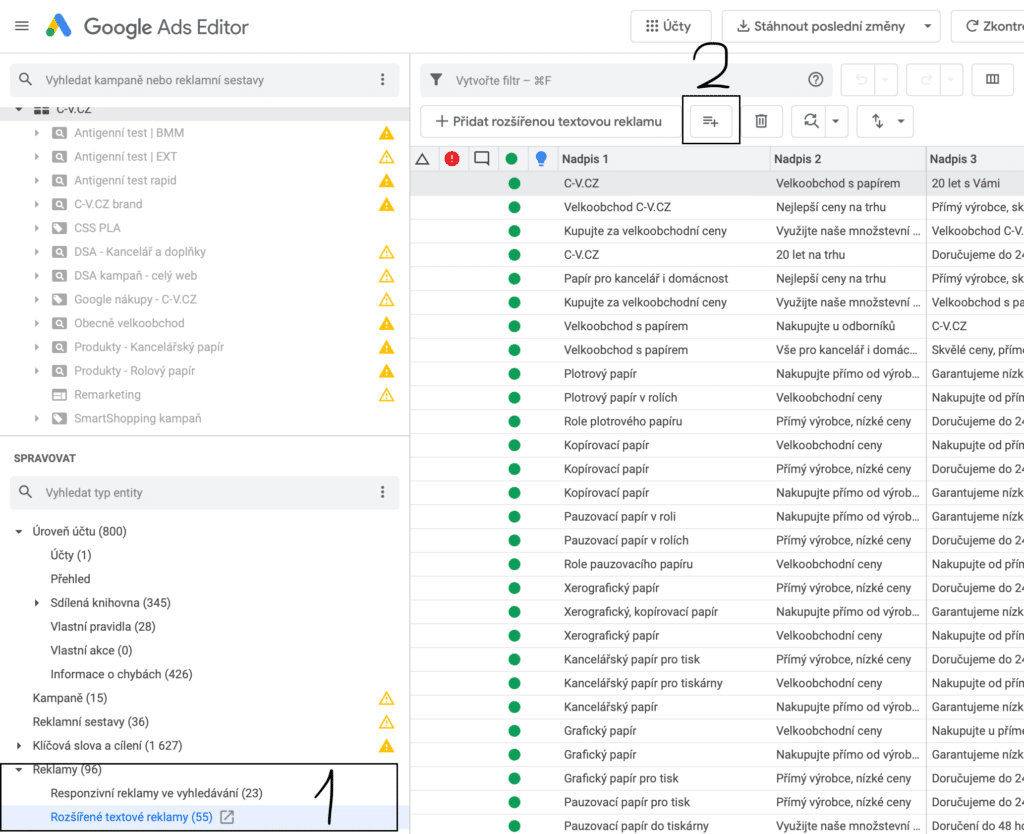The width and height of the screenshot is (1024, 834).
Task: Click the green status column header
Action: pos(511,159)
